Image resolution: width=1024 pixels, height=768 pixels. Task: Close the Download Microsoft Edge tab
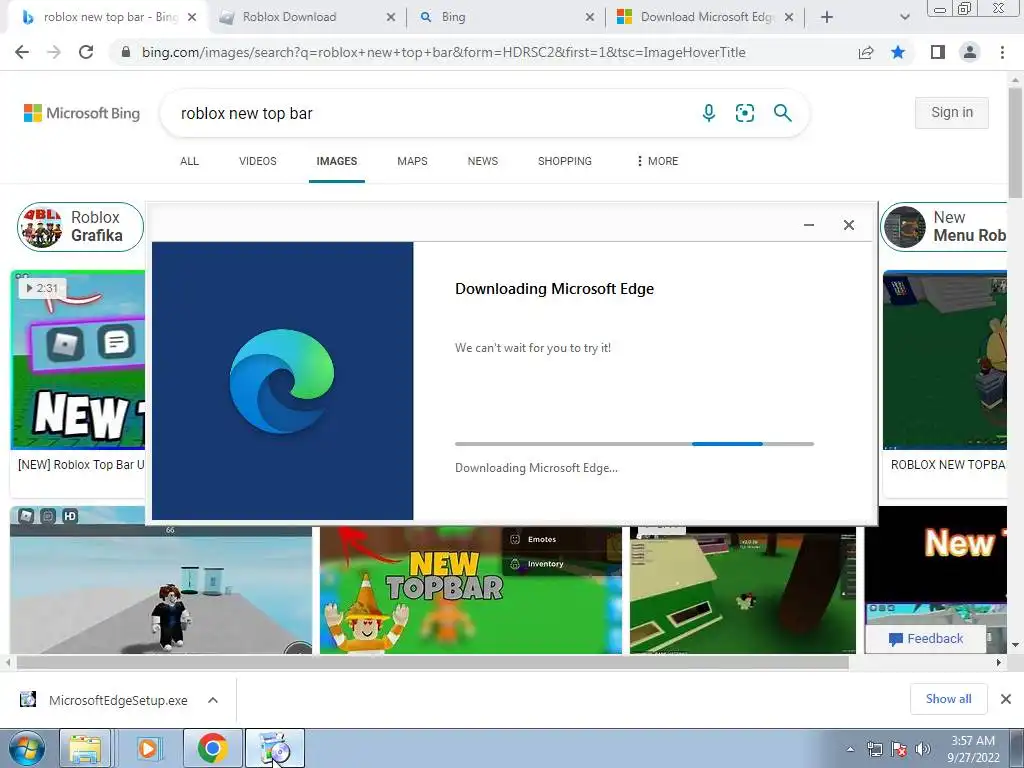(789, 17)
